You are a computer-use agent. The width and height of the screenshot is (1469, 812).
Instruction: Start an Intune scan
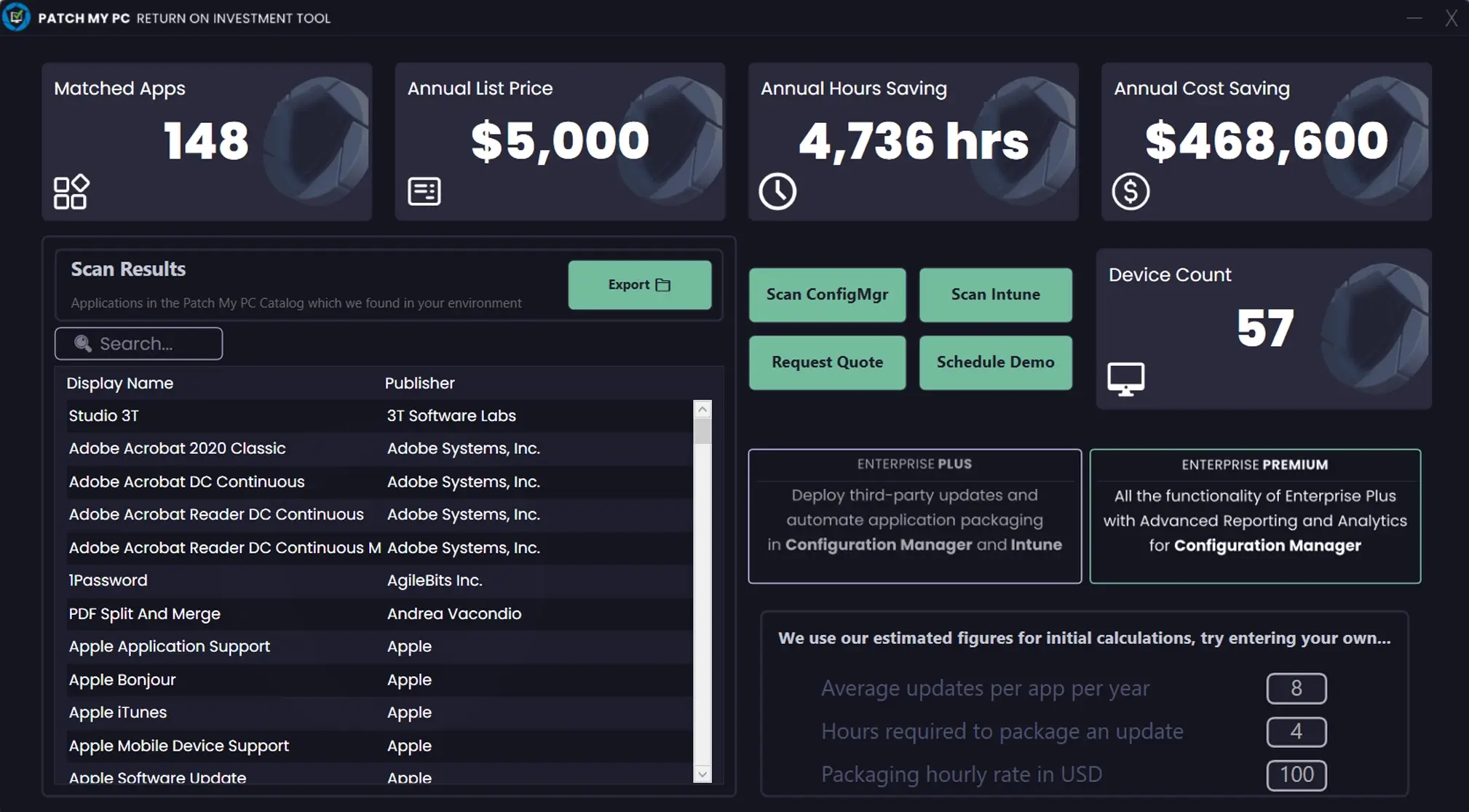pos(995,295)
